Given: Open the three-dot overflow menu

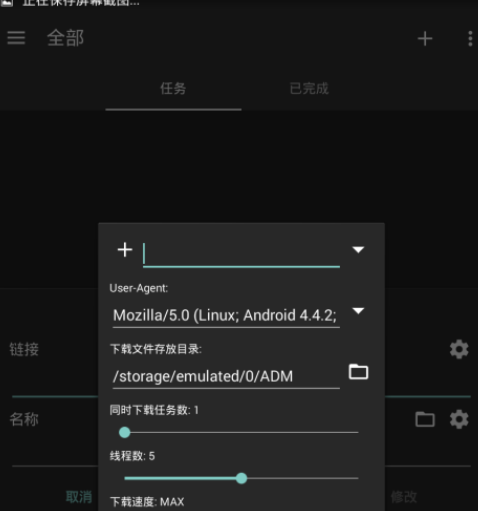Looking at the screenshot, I should pos(470,39).
